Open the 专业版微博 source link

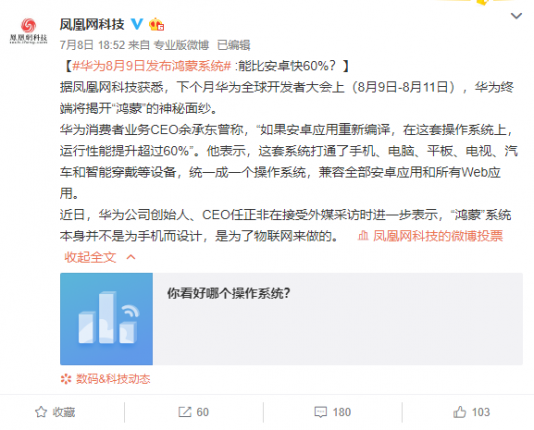point(181,45)
